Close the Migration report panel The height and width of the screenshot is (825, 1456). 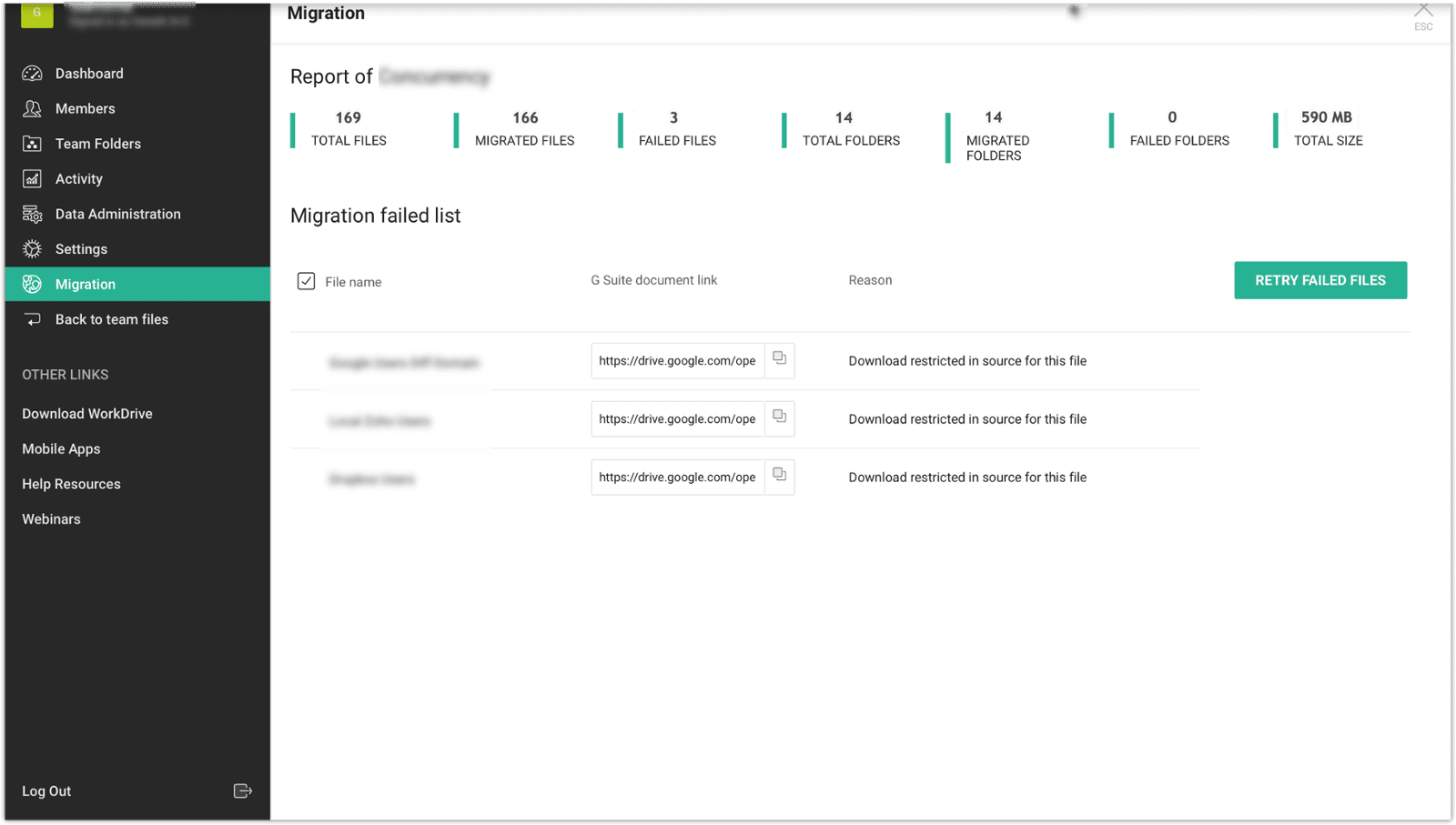(x=1423, y=13)
